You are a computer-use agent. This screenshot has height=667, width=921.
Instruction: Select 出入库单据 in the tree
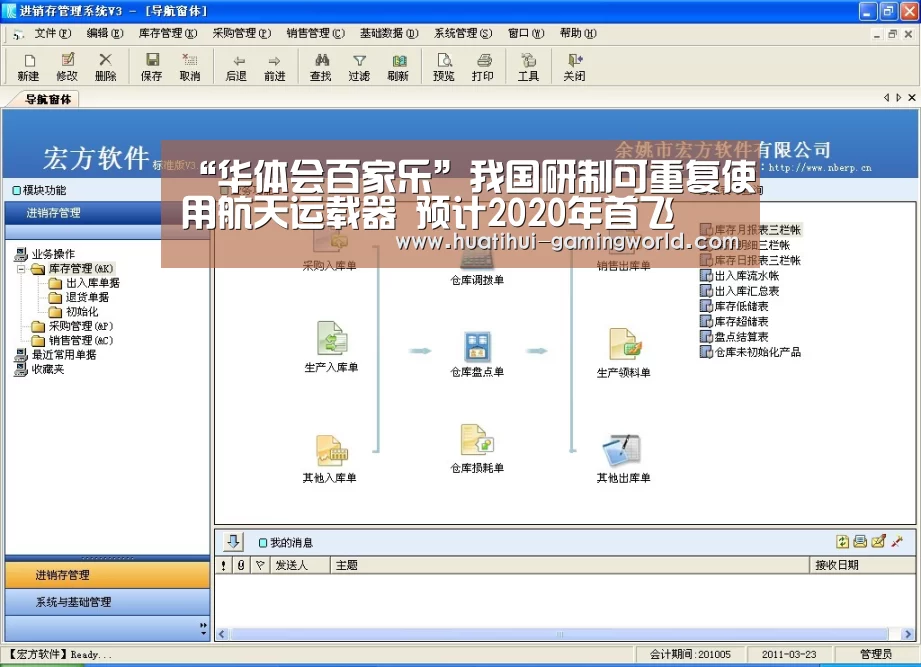click(93, 283)
